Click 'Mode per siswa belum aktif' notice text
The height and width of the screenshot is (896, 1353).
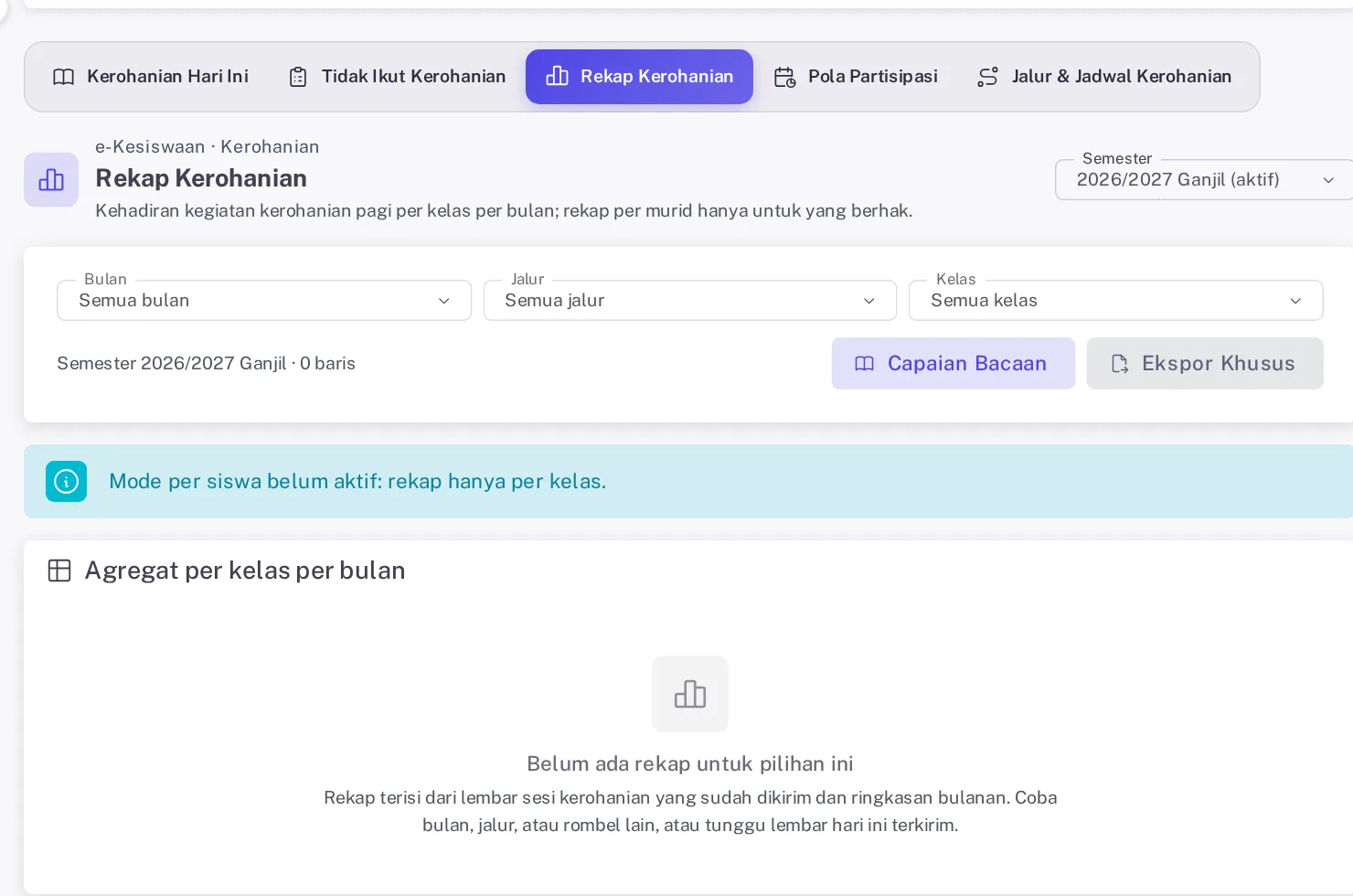pos(357,481)
